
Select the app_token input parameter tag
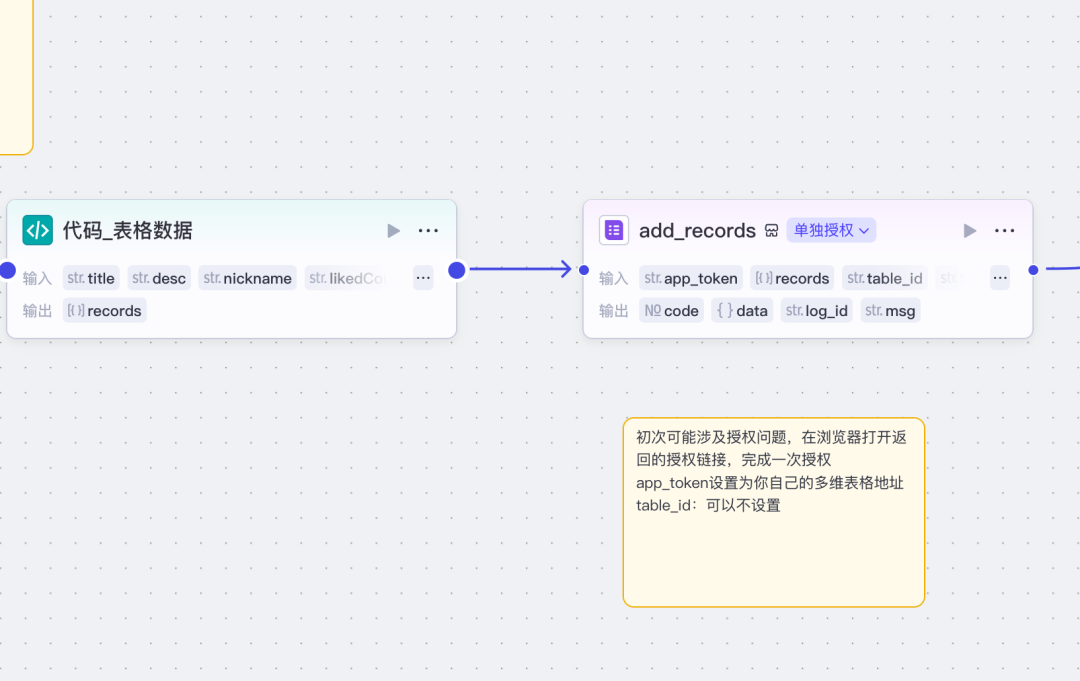click(x=691, y=278)
